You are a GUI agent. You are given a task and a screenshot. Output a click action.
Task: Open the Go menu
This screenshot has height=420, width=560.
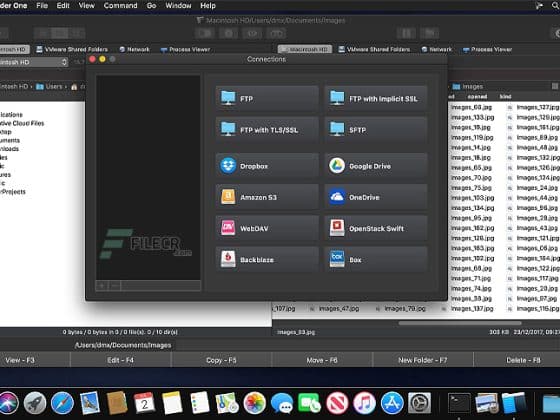coord(151,6)
